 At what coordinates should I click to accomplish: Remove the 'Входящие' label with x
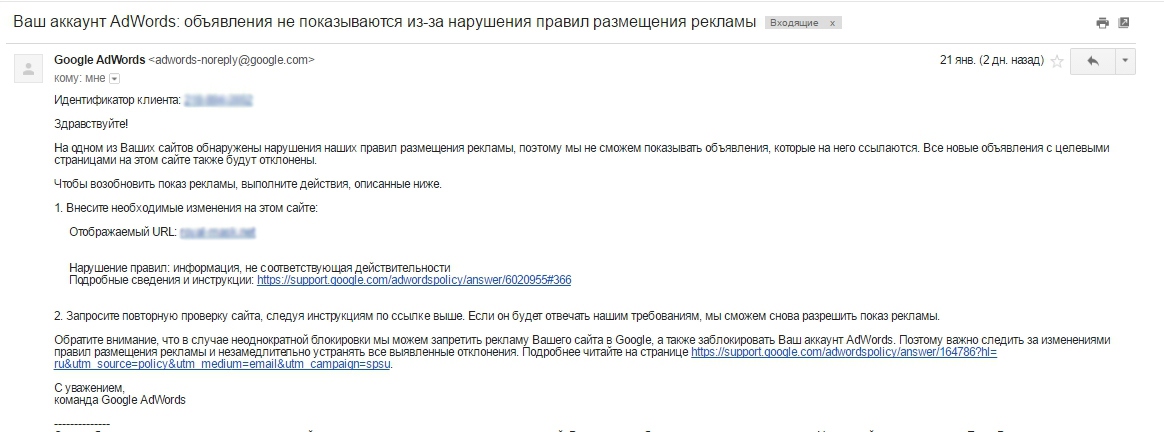click(x=832, y=23)
